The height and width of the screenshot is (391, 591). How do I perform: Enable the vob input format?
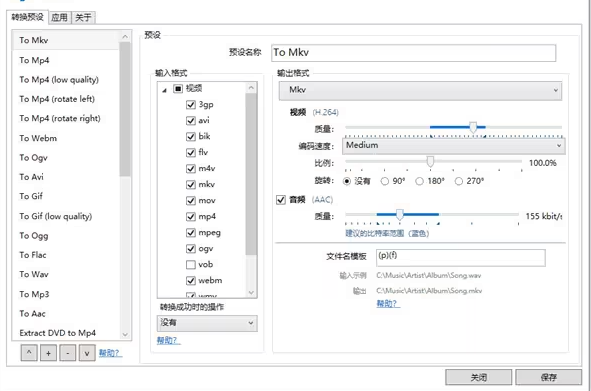point(191,265)
